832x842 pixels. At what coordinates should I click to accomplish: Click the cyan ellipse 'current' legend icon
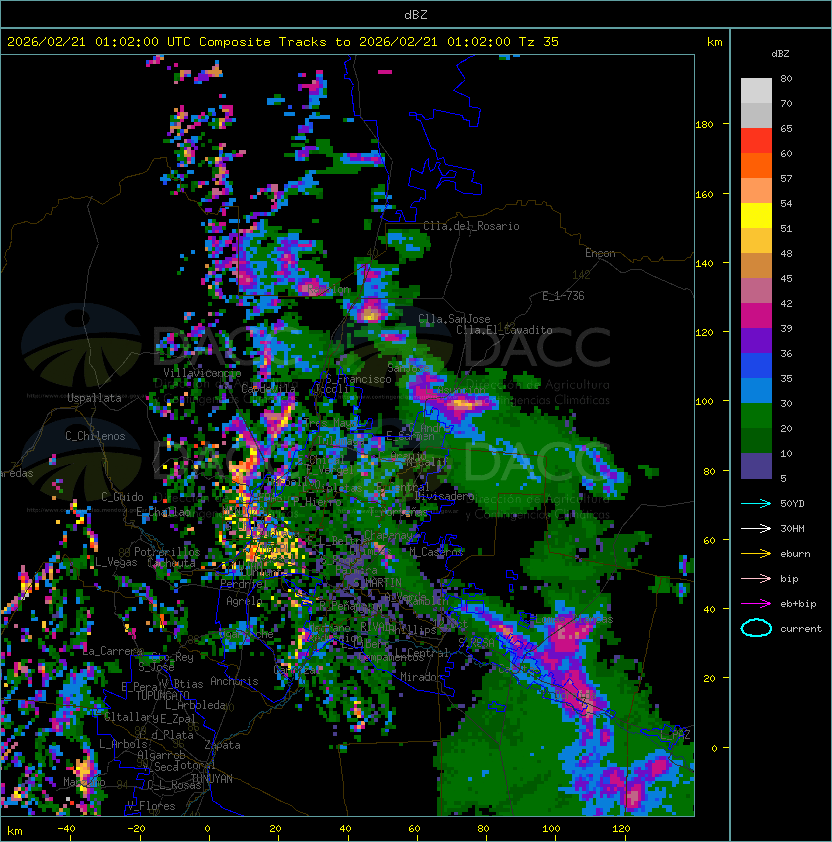click(756, 628)
